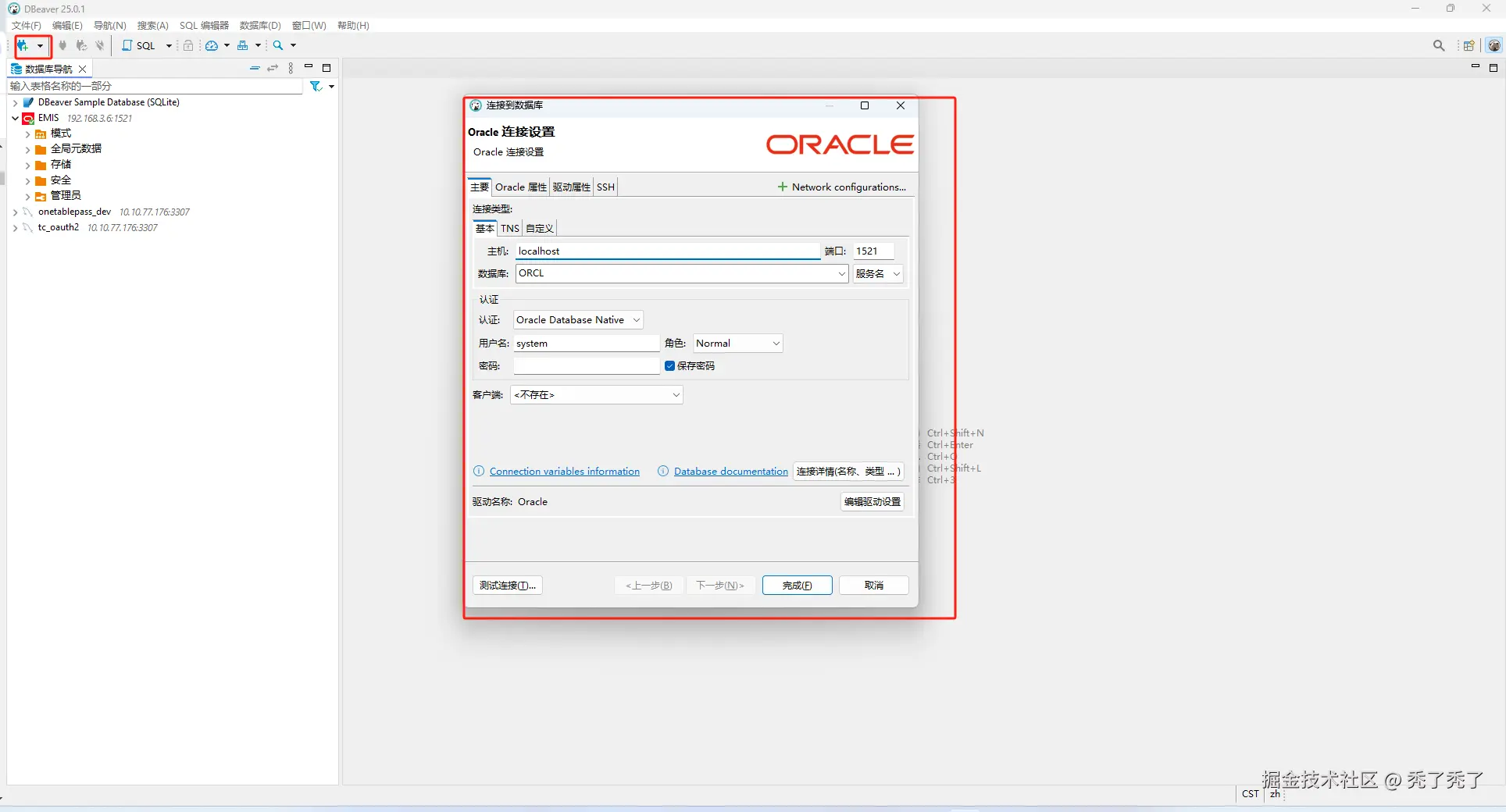This screenshot has height=812, width=1506.
Task: Select the onetablepass_dev connection
Action: coord(74,212)
